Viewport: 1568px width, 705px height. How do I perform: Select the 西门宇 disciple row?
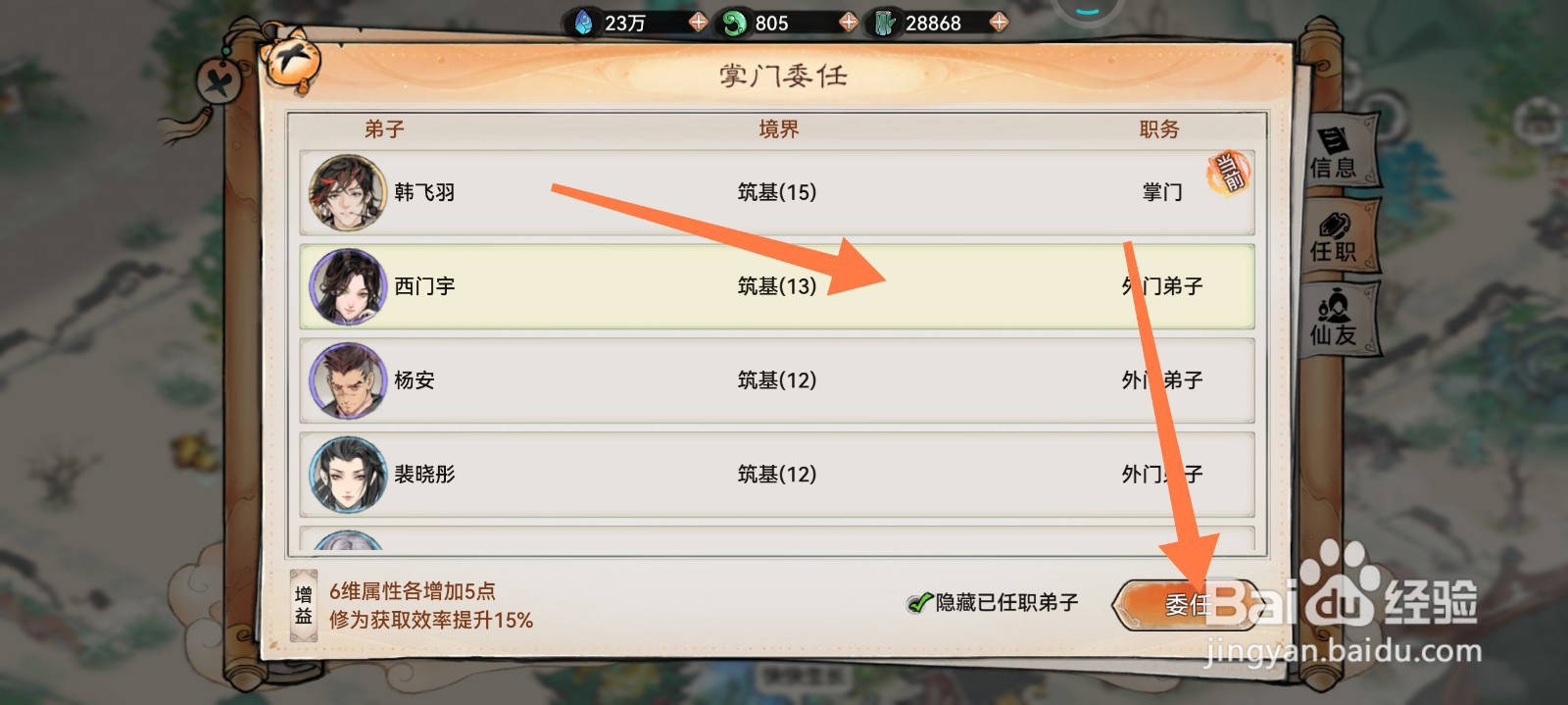pos(777,286)
